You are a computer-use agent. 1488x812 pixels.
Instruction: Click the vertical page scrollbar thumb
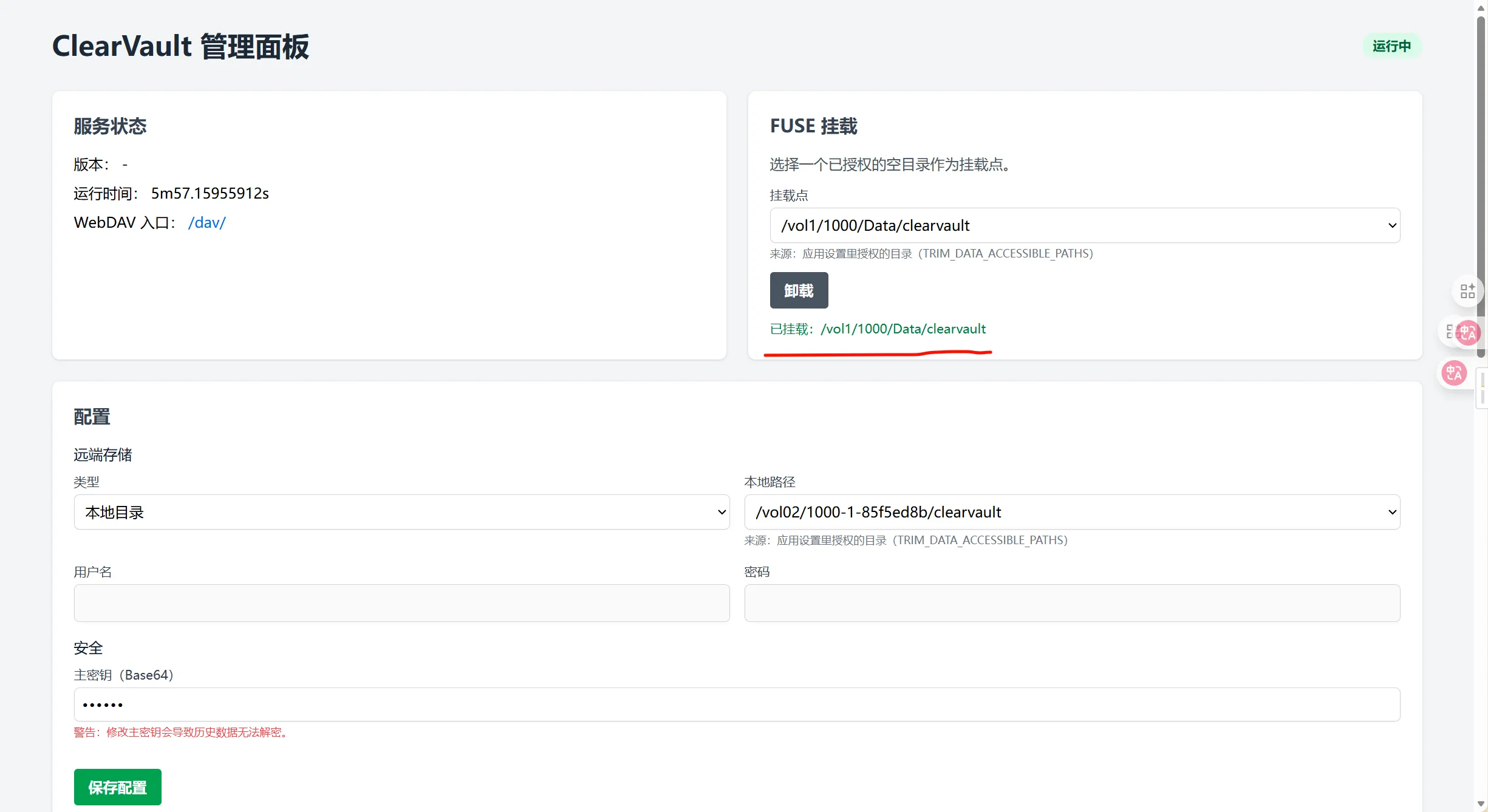pyautogui.click(x=1481, y=182)
